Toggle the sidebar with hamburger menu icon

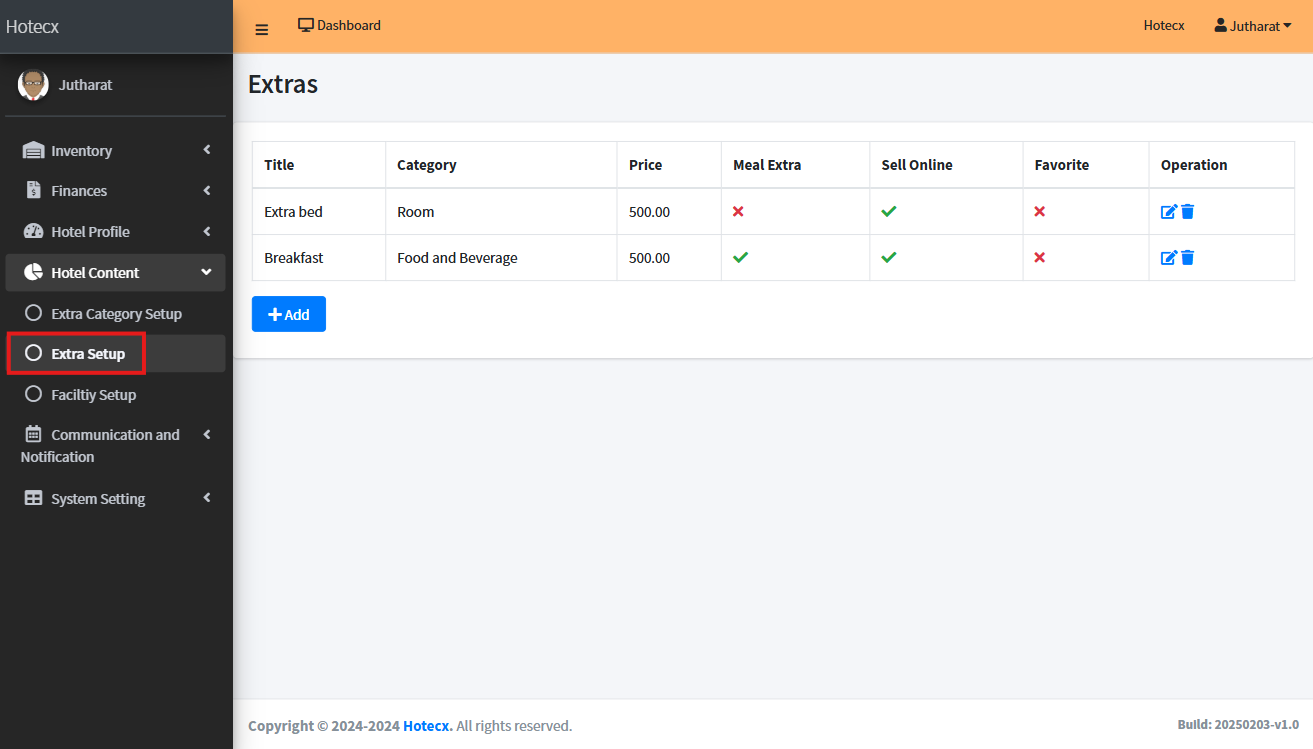tap(262, 29)
